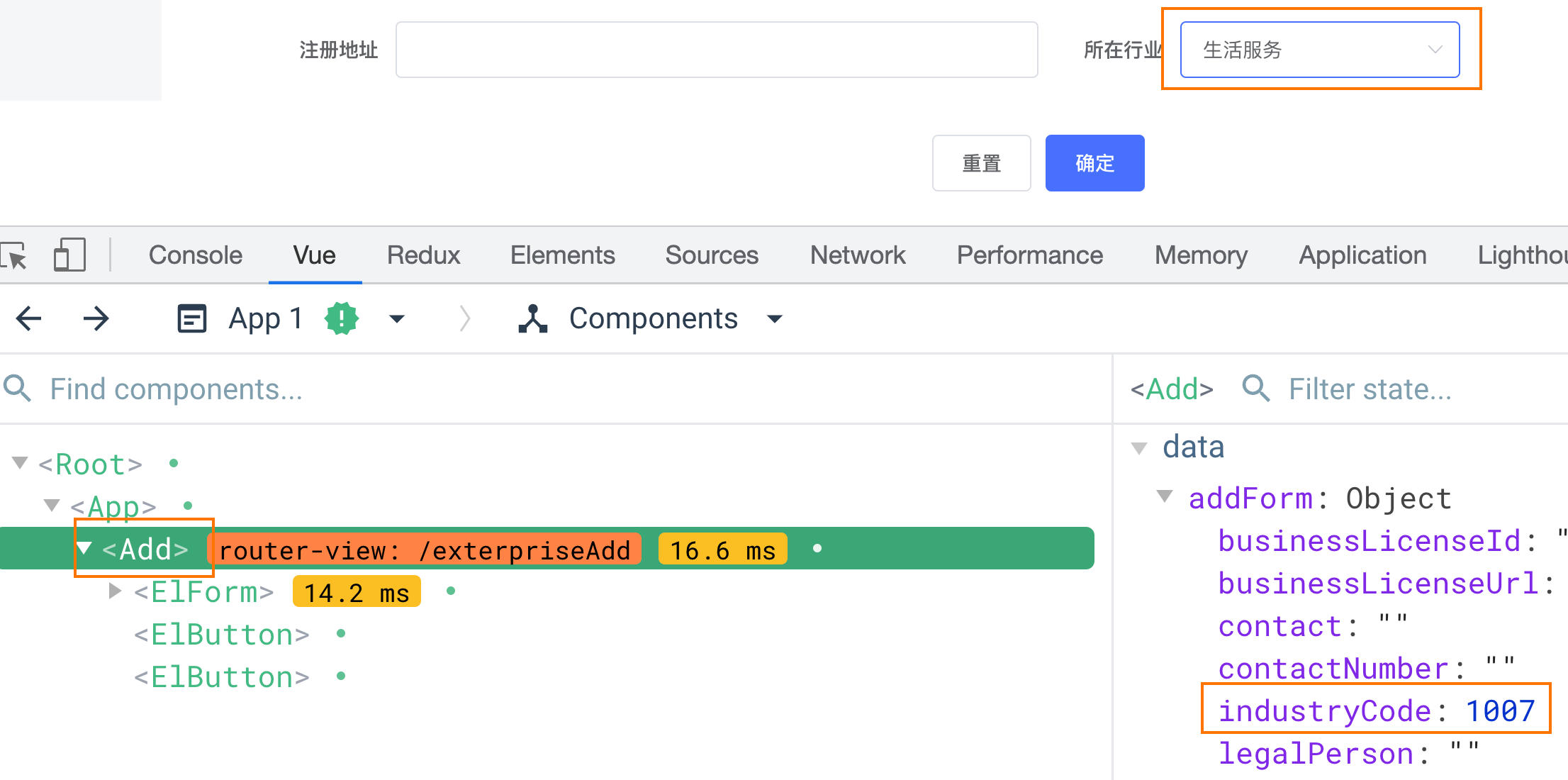Viewport: 1568px width, 780px height.
Task: Open the Network tab
Action: pos(858,255)
